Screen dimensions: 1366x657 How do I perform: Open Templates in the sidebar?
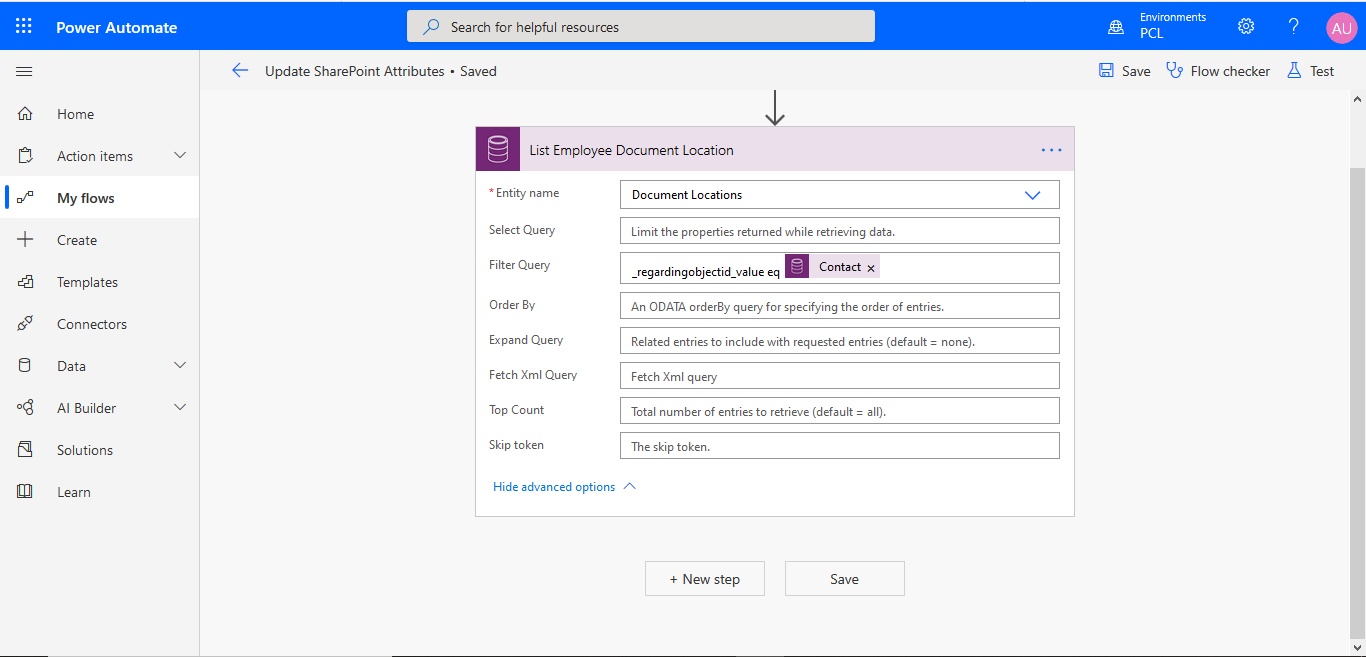pyautogui.click(x=100, y=282)
